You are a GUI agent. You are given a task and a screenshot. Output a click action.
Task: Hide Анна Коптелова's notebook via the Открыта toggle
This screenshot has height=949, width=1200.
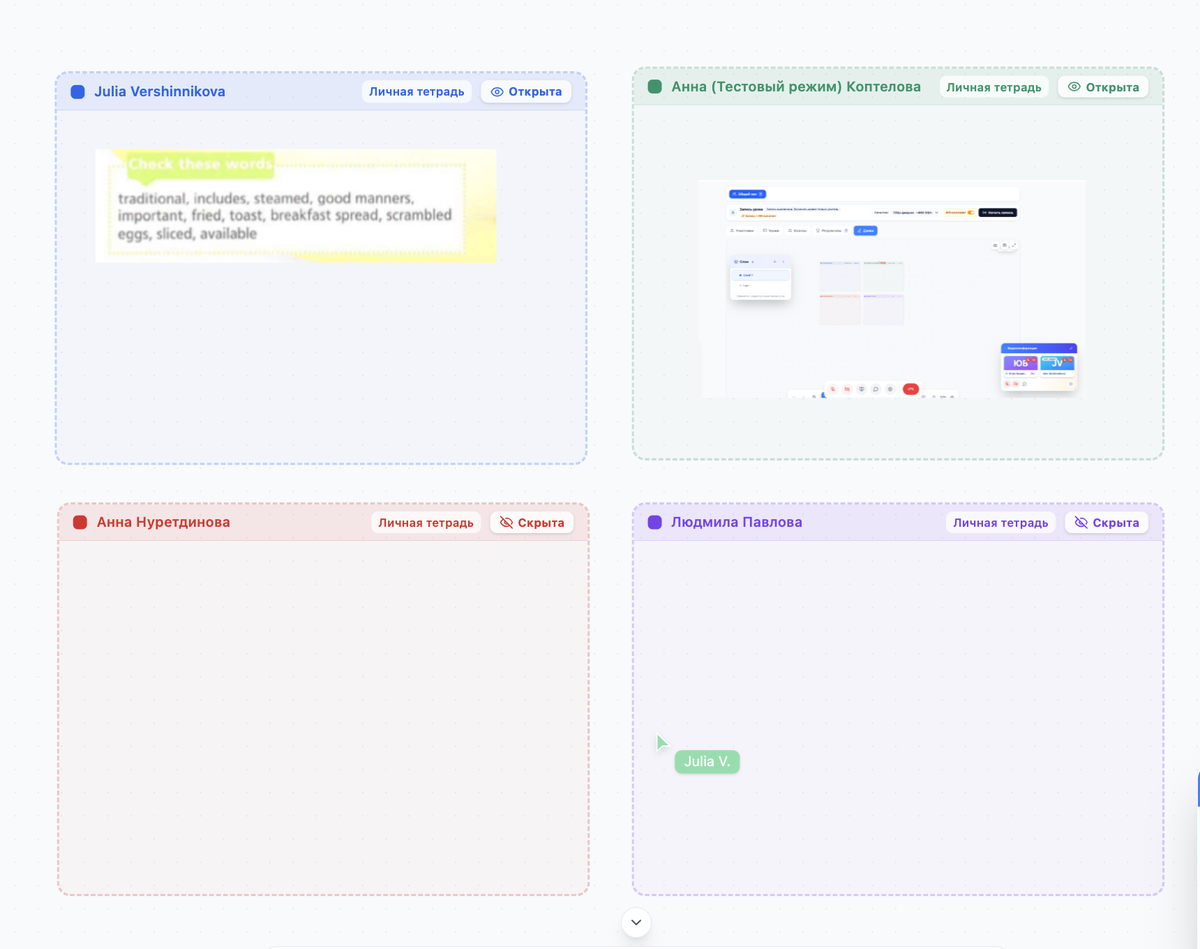tap(1103, 87)
